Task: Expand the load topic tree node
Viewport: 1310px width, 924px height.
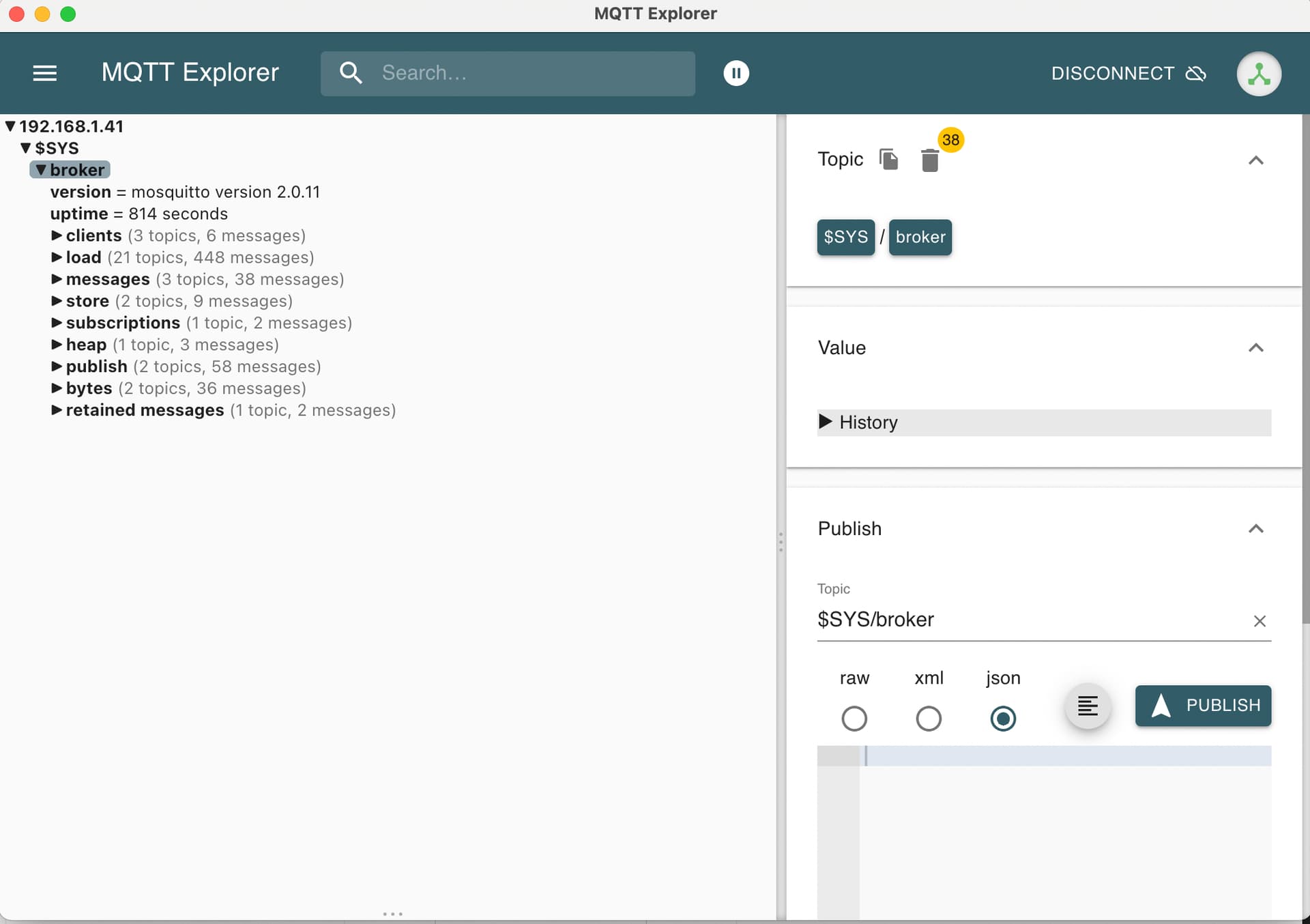Action: point(57,257)
